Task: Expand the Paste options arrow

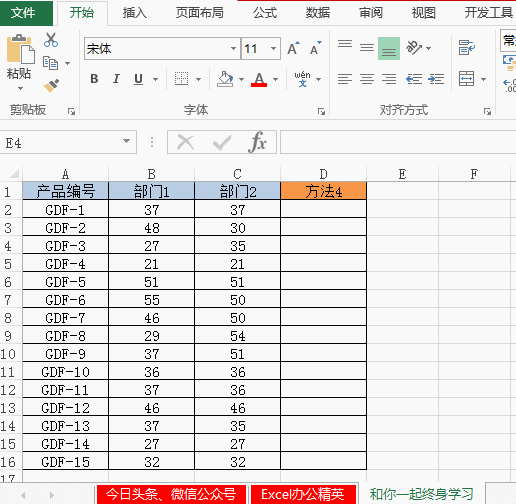Action: 20,89
